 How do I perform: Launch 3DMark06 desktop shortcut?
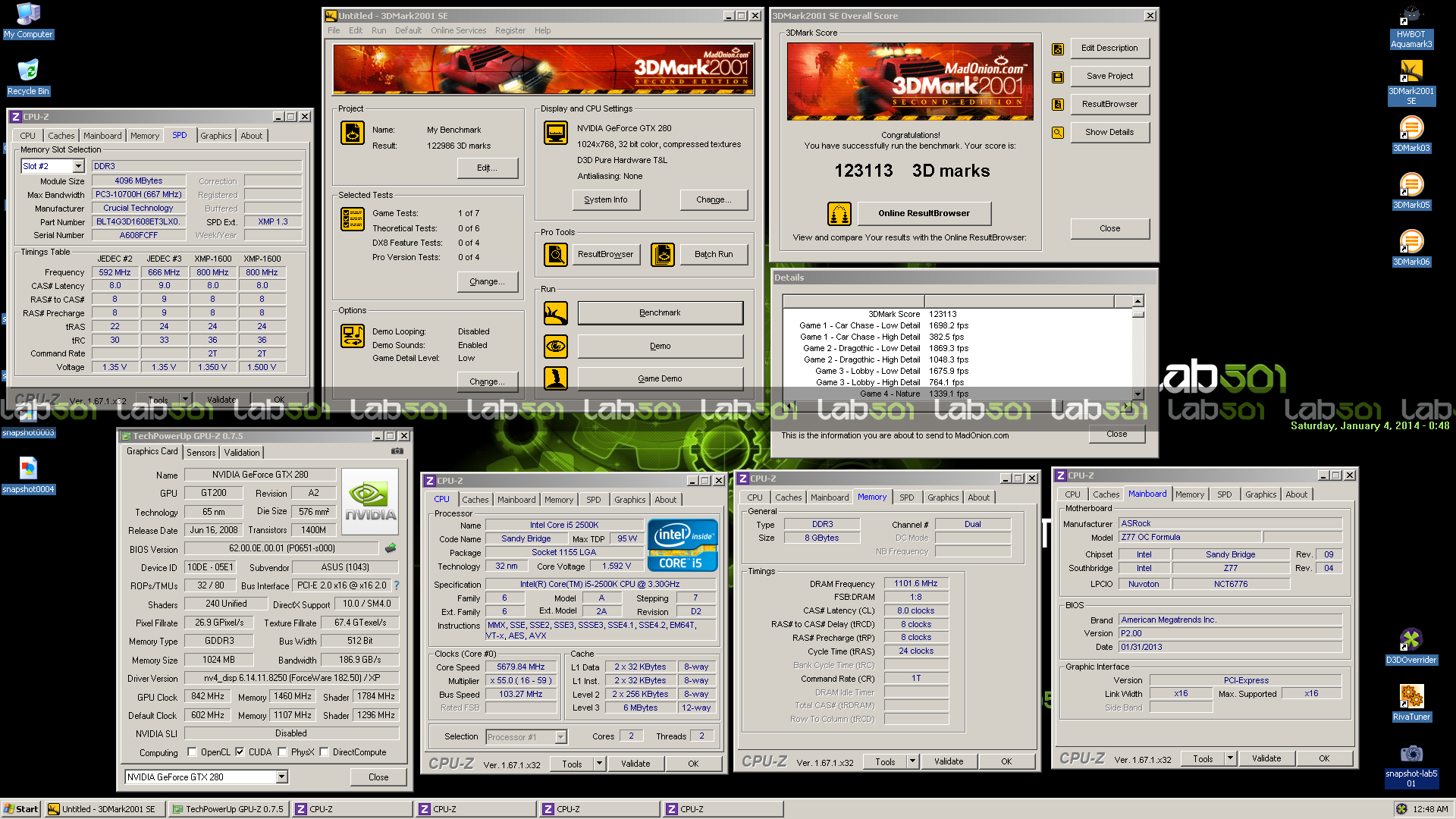(x=1410, y=249)
